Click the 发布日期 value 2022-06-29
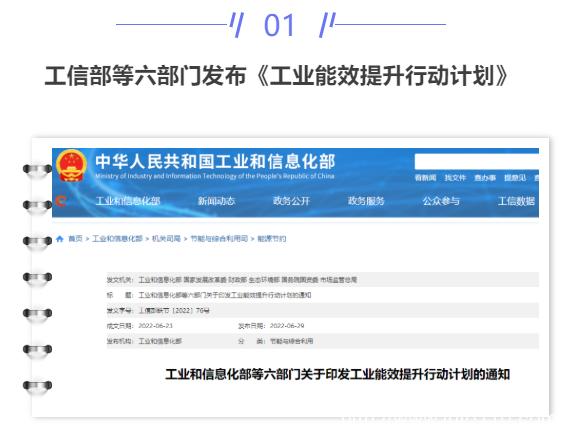 coord(287,326)
